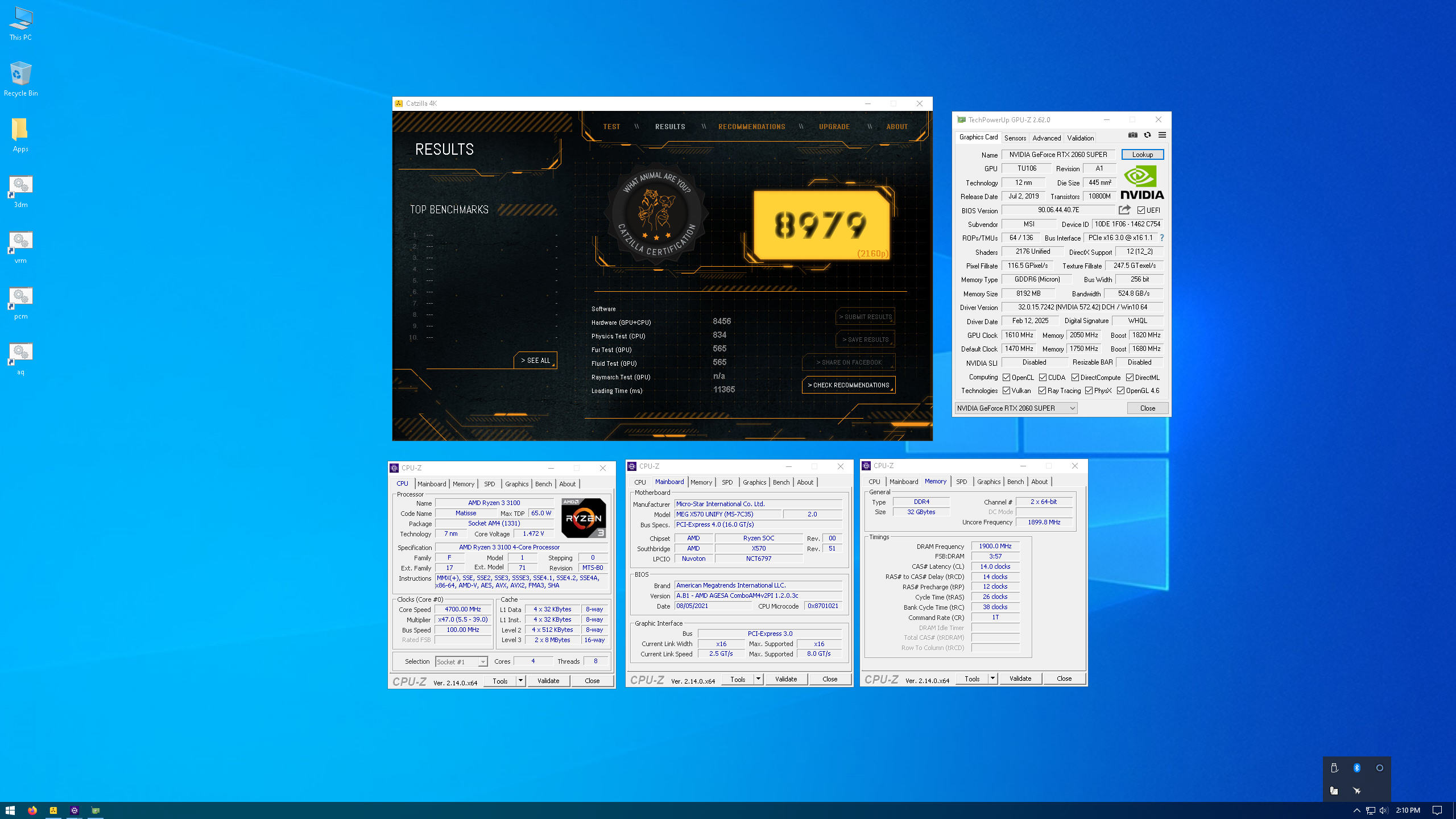Click the NVIDIA logo in GPU-Z
Viewport: 1456px width, 819px height.
point(1142,182)
